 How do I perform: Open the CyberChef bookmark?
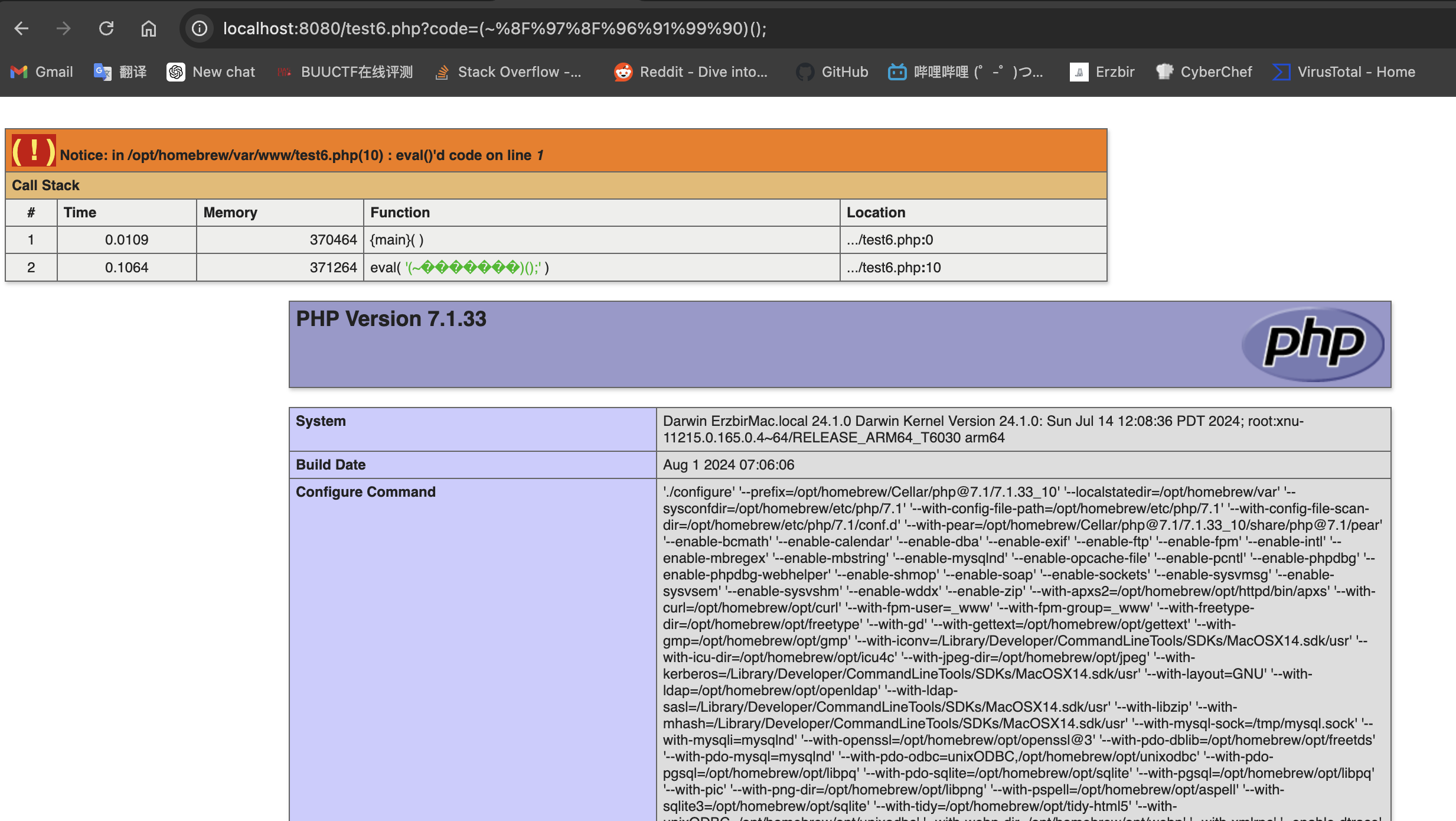(1204, 72)
